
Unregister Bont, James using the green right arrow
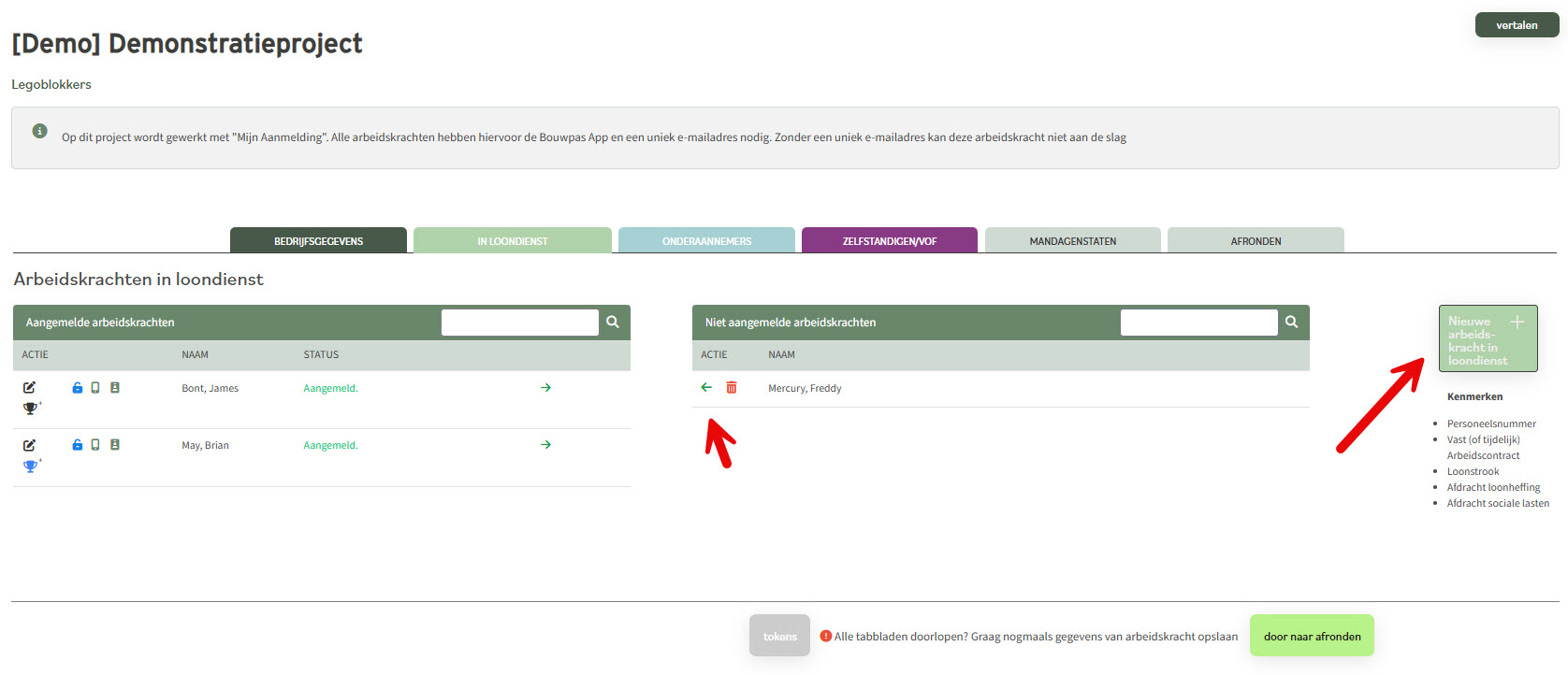(545, 387)
